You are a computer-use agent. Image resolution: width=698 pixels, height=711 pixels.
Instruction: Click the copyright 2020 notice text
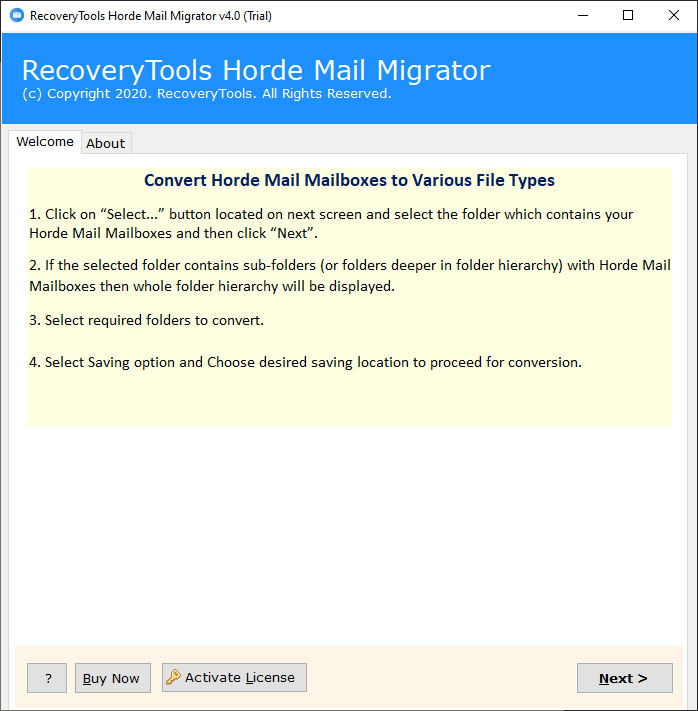(207, 93)
